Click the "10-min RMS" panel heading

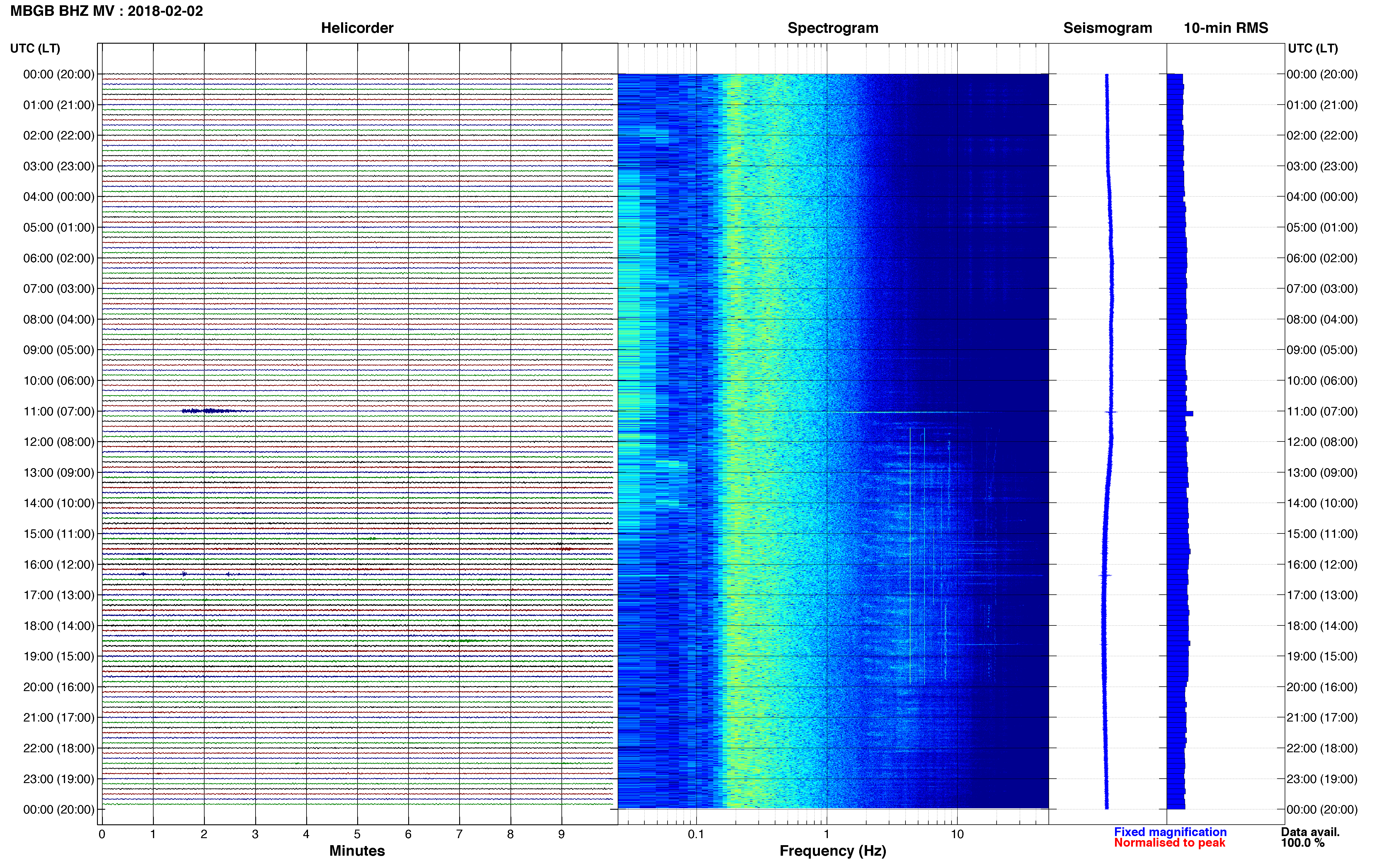(x=1225, y=28)
